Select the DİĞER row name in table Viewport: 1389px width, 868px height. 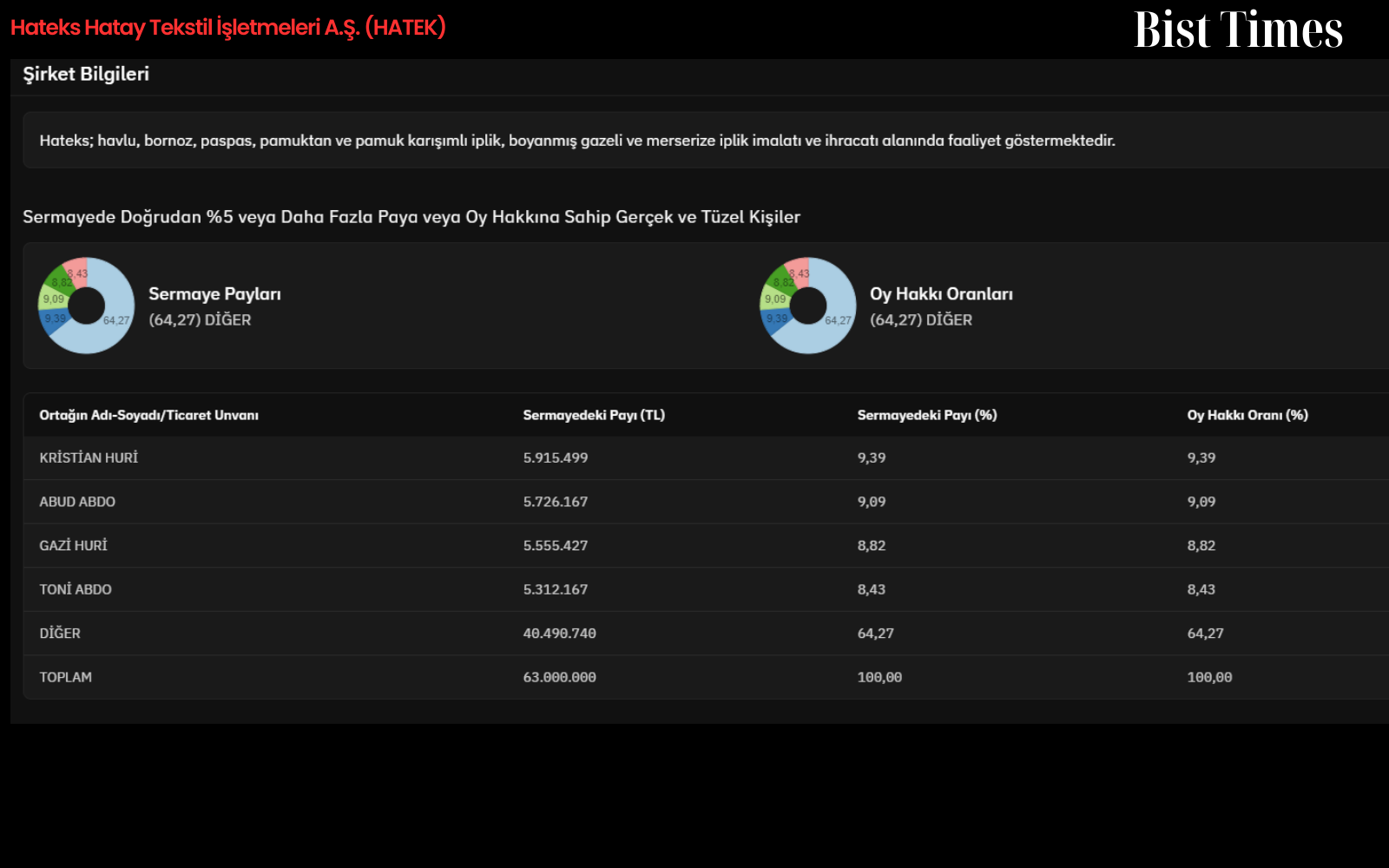click(x=60, y=633)
